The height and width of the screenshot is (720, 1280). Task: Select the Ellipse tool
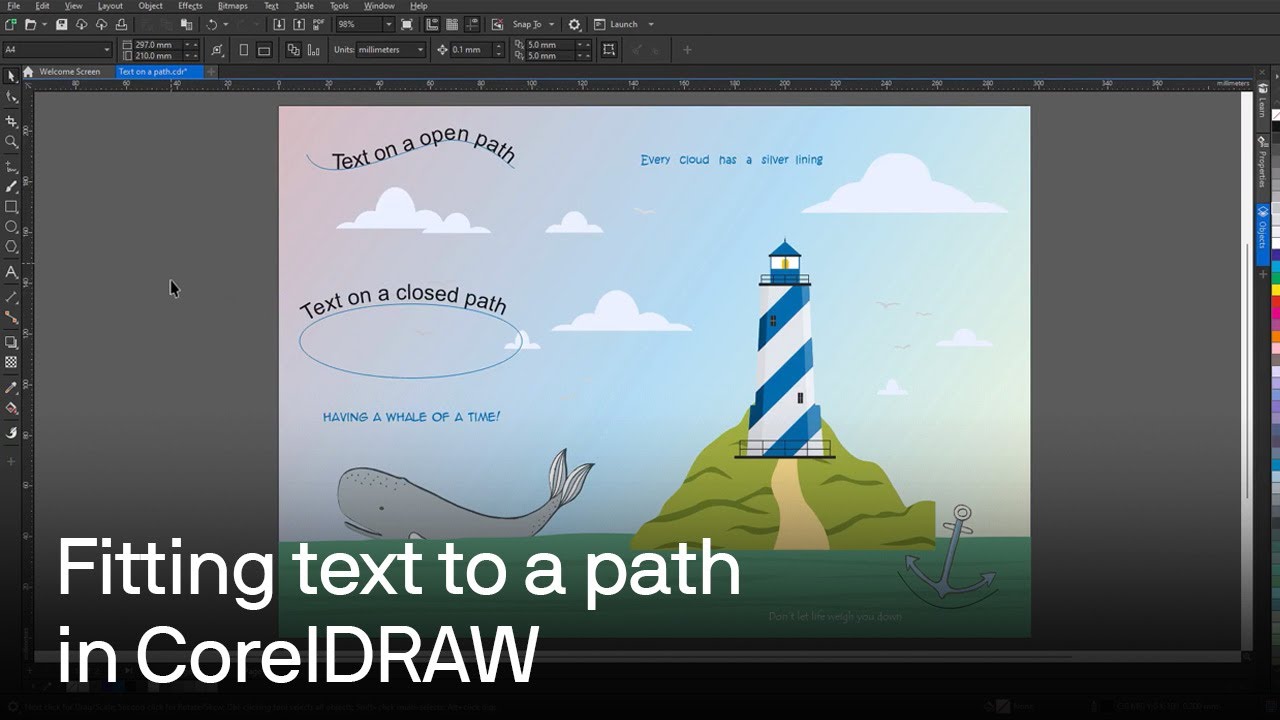coord(11,227)
